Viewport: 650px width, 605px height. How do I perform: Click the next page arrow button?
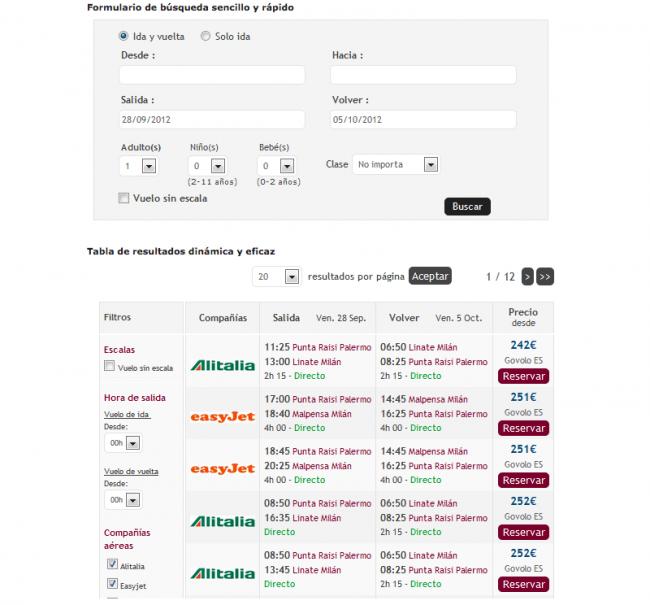point(527,276)
